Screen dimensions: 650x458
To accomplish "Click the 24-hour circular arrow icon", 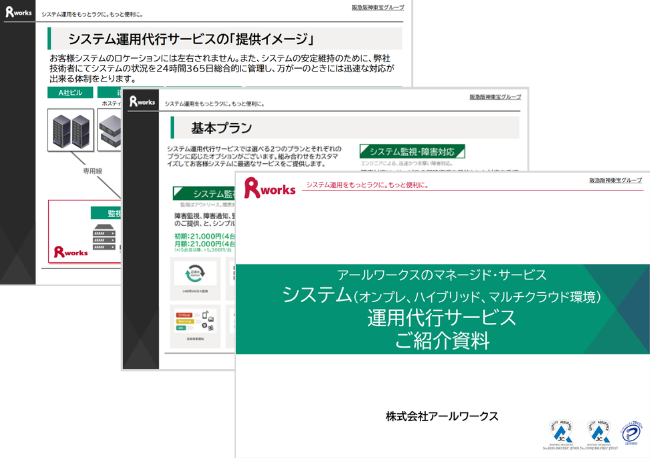I will [x=195, y=273].
